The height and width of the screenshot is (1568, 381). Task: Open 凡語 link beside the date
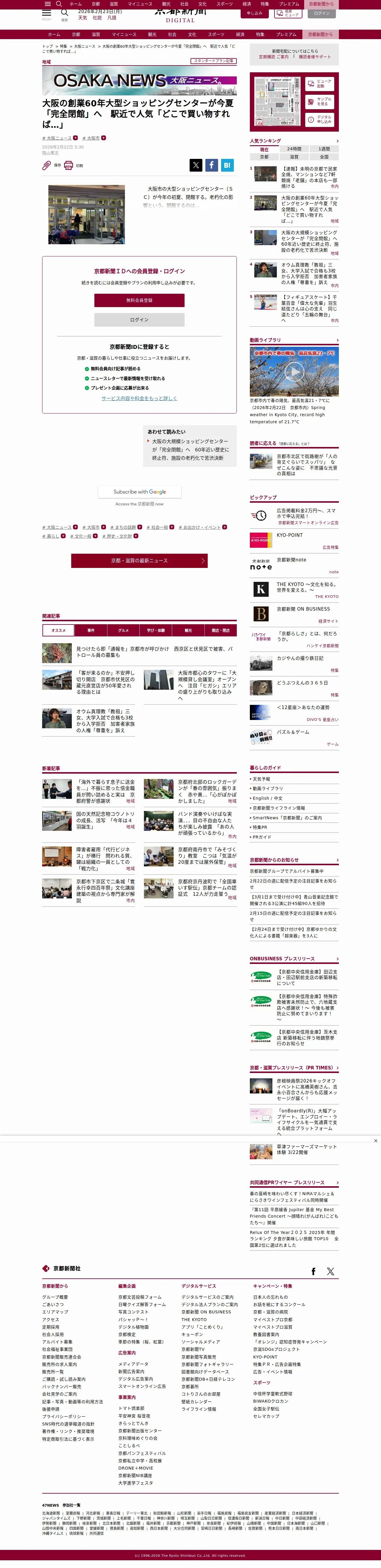point(112,18)
